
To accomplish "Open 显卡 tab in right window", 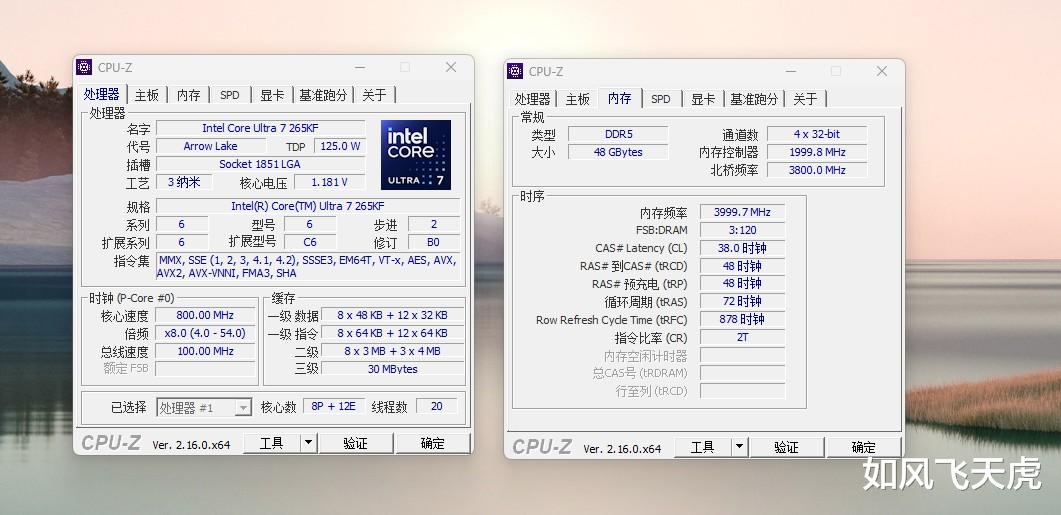I will tap(703, 99).
